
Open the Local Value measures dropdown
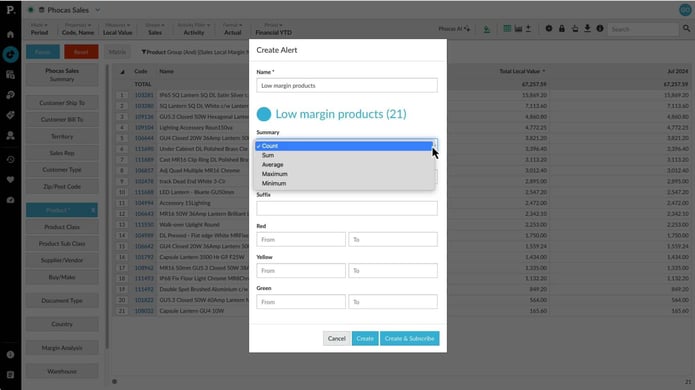pos(117,29)
